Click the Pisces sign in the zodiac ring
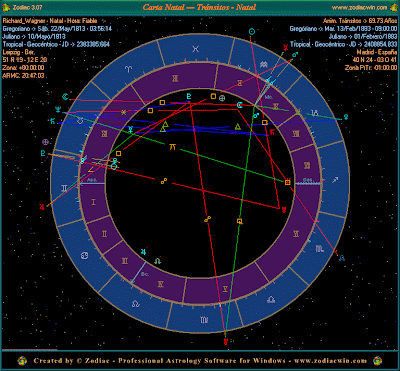 (196, 49)
